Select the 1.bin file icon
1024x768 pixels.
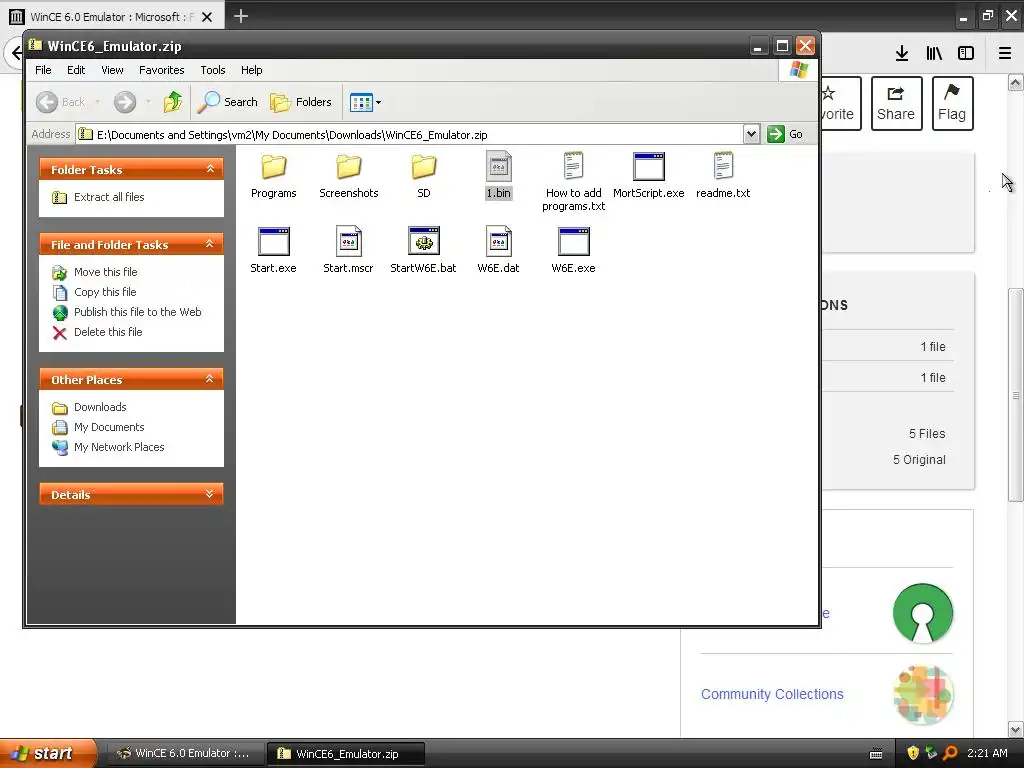[x=498, y=167]
